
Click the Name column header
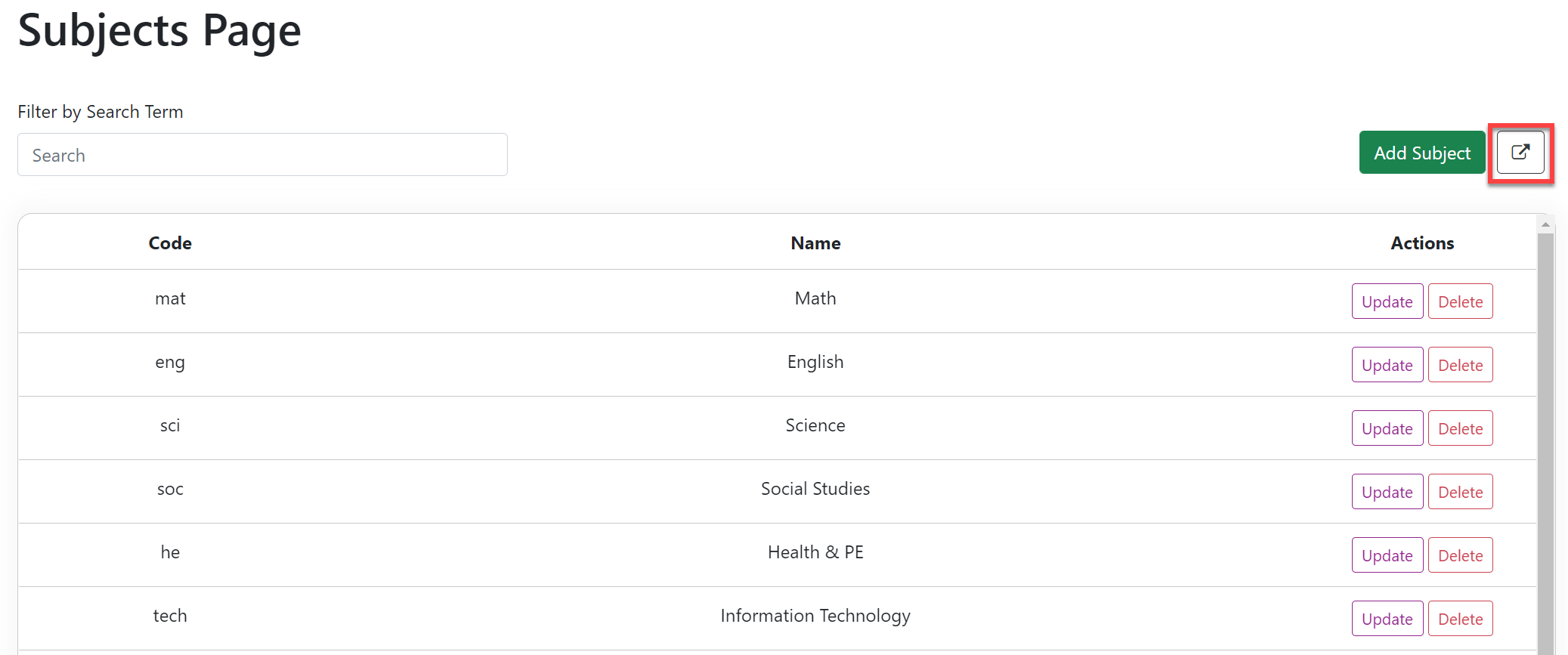(x=815, y=243)
